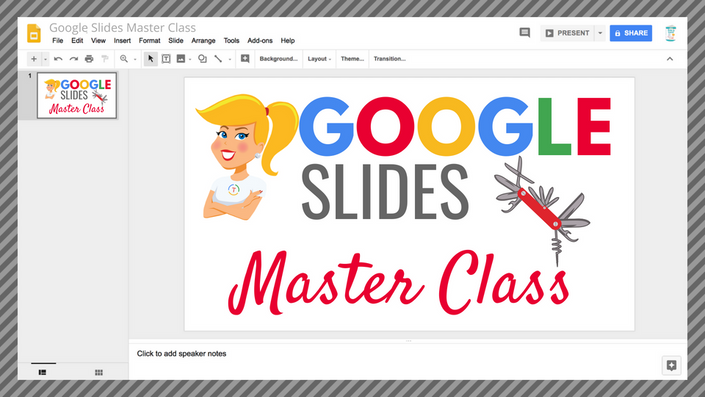
Task: Click the zoom magnifier icon
Action: [x=124, y=59]
